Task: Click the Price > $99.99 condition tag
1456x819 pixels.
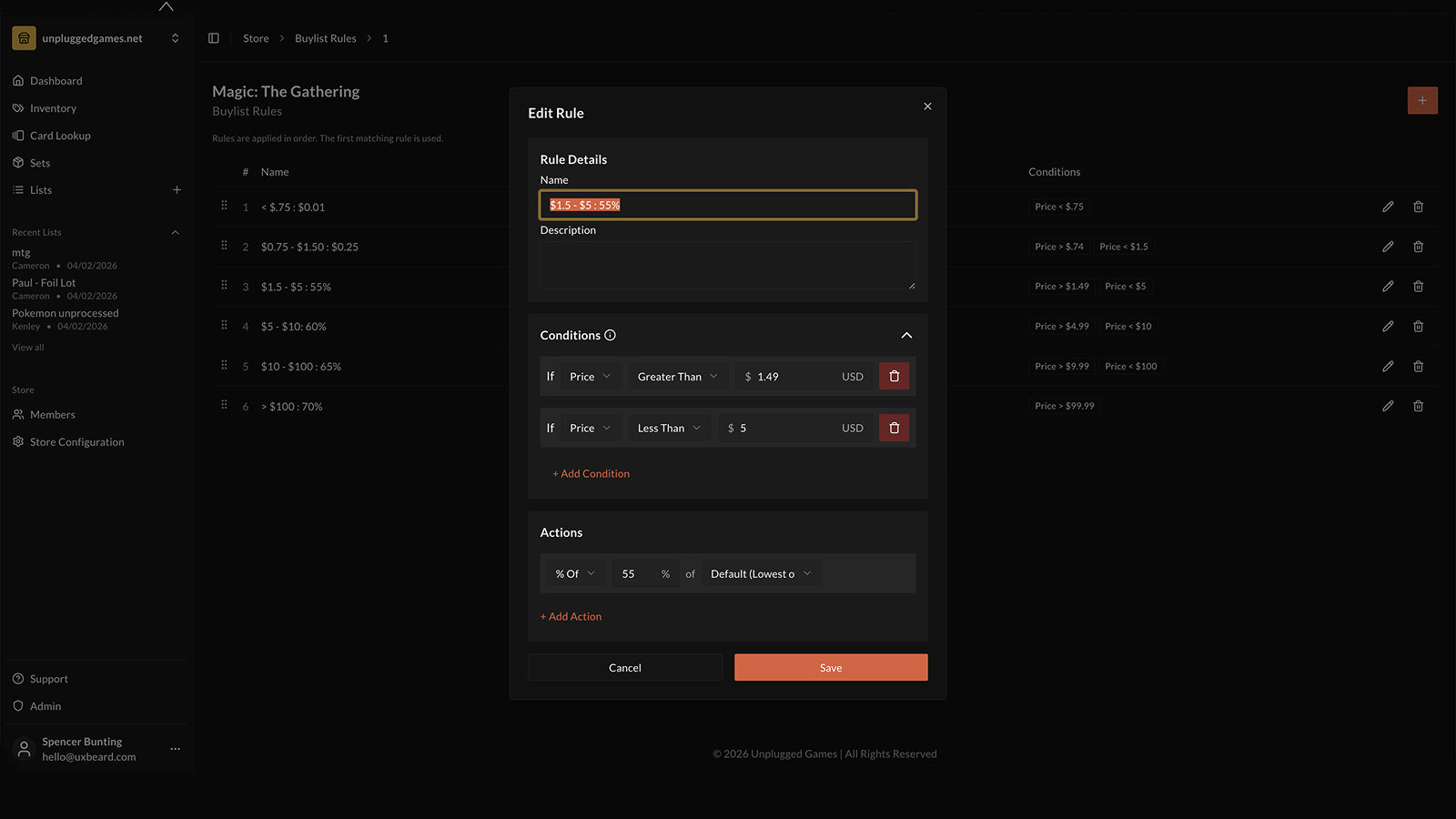Action: (1065, 406)
